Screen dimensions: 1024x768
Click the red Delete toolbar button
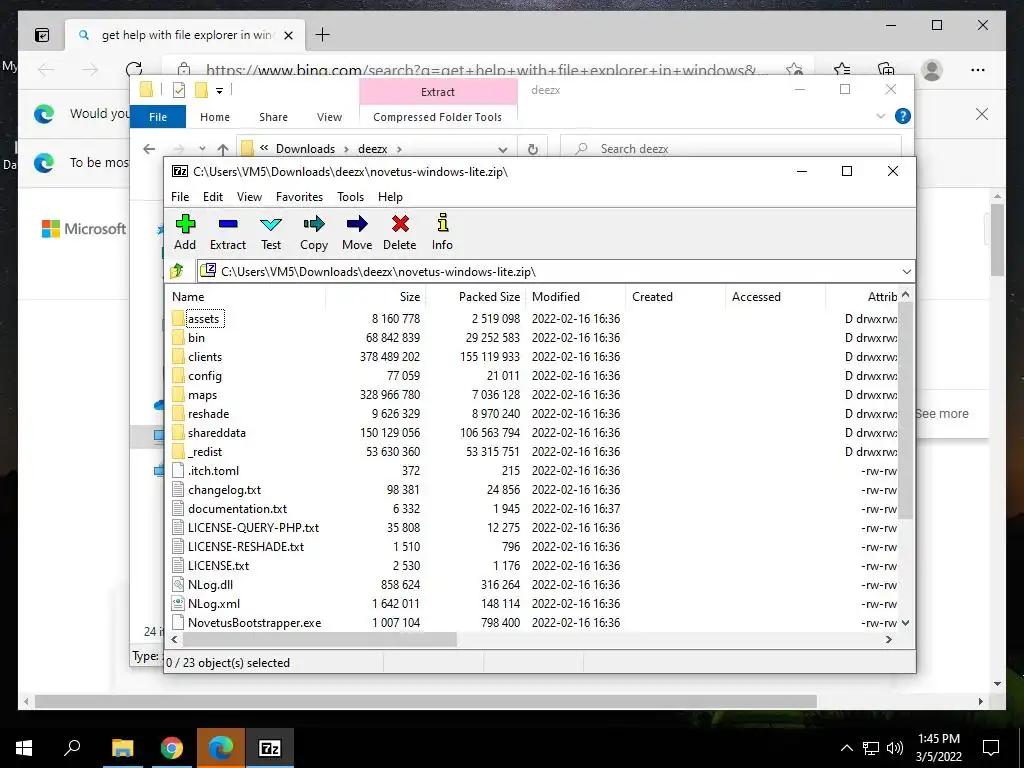400,232
